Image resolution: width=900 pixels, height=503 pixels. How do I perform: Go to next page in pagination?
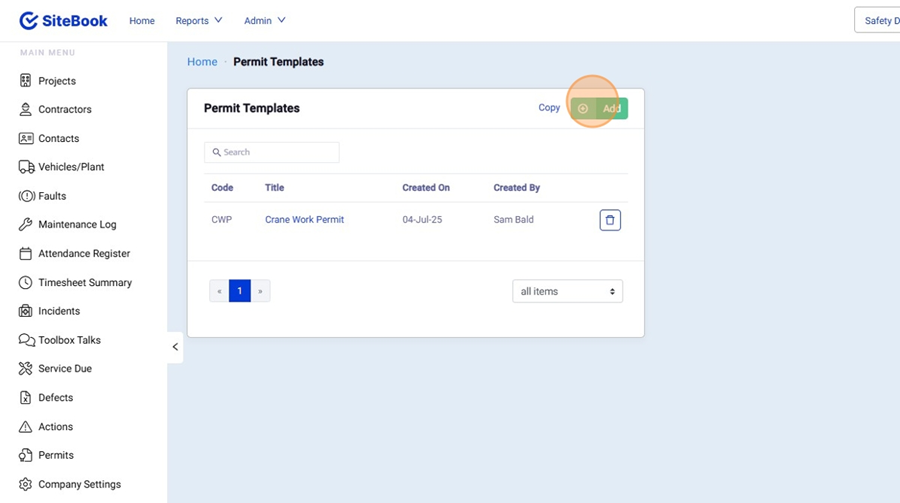coord(260,291)
